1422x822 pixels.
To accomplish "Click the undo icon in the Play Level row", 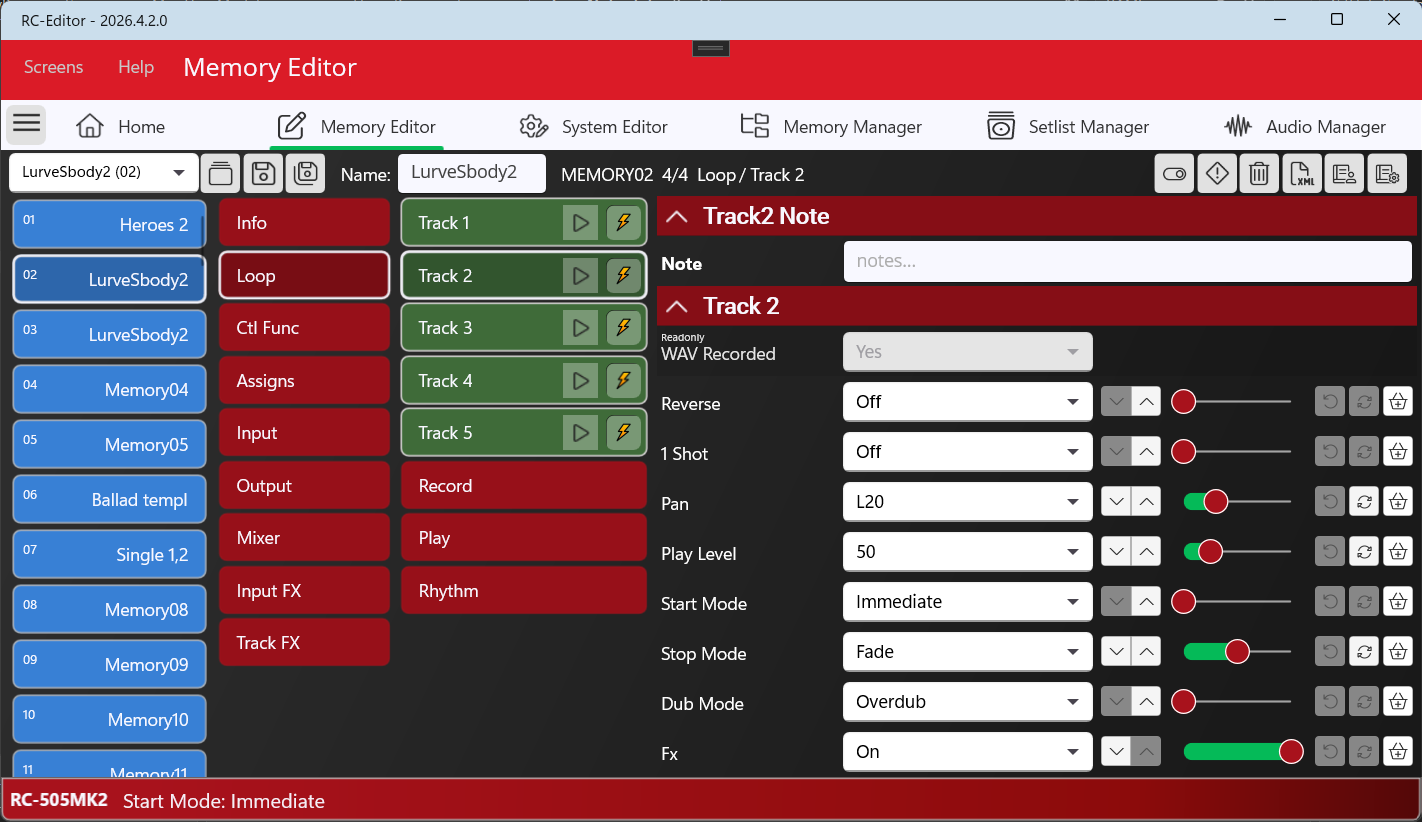I will click(1330, 552).
